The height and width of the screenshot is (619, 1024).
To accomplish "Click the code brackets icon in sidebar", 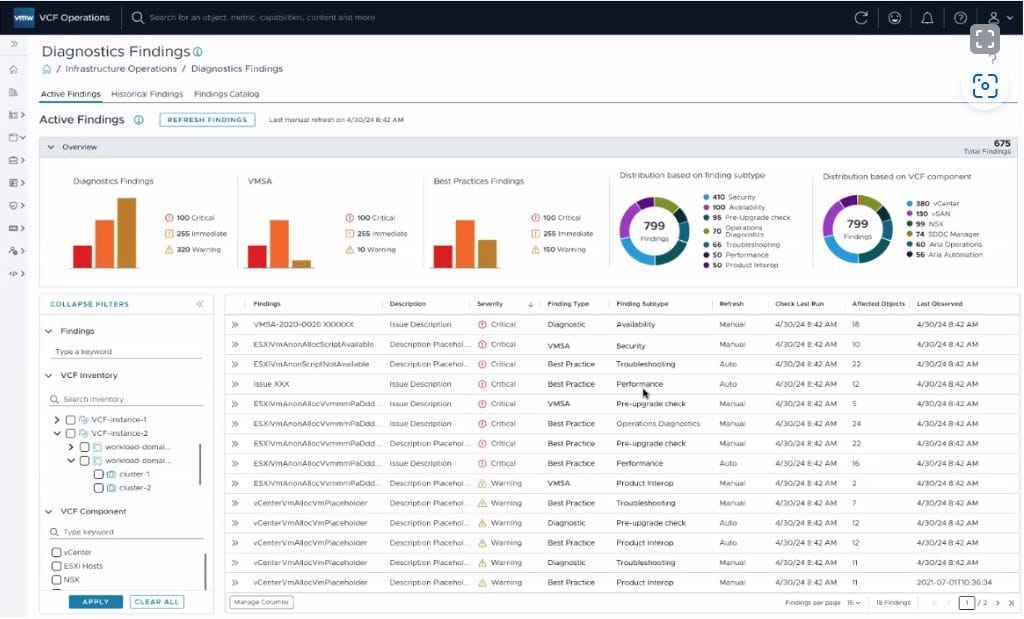I will (x=13, y=274).
